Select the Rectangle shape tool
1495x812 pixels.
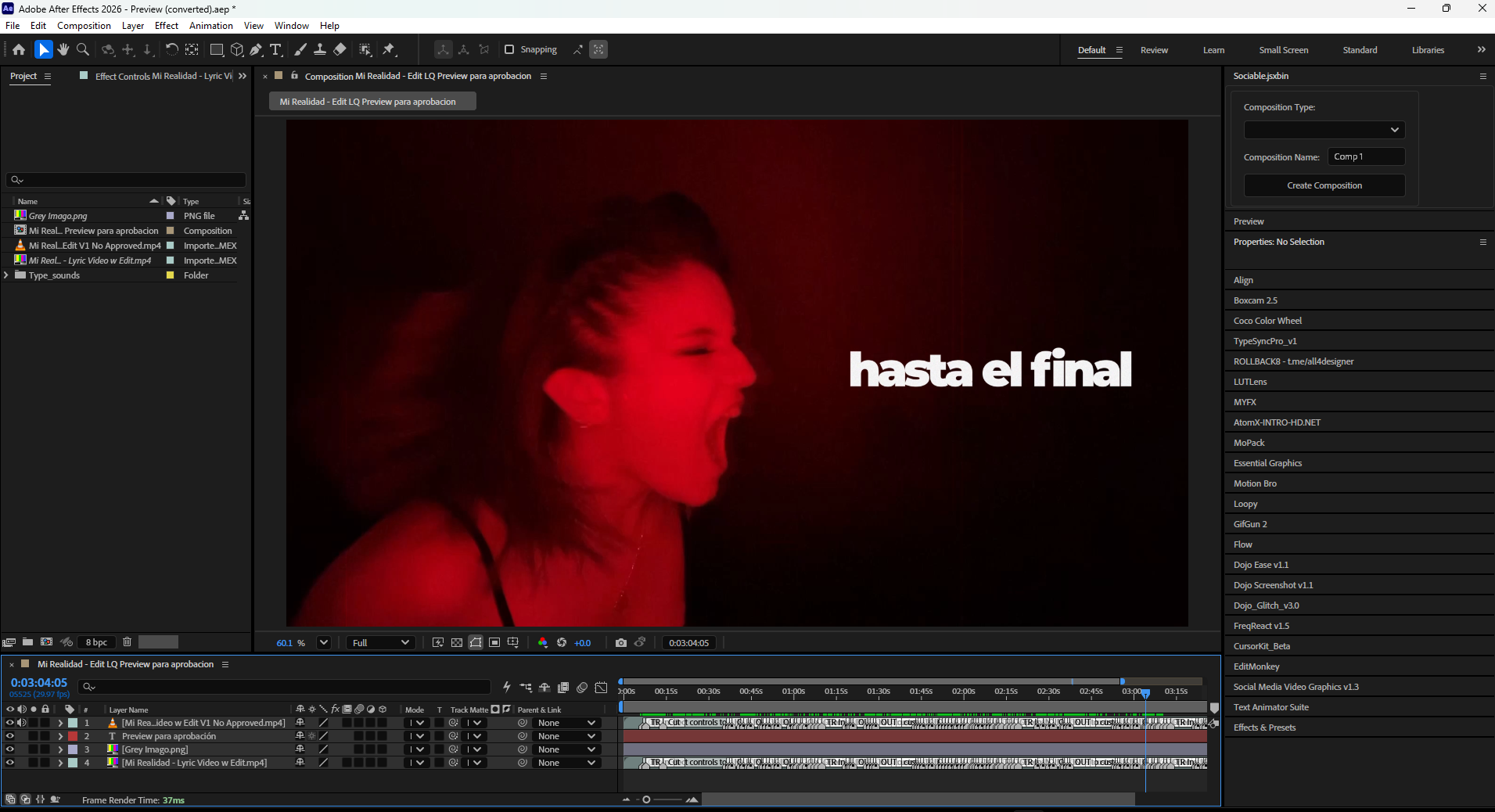pos(217,49)
